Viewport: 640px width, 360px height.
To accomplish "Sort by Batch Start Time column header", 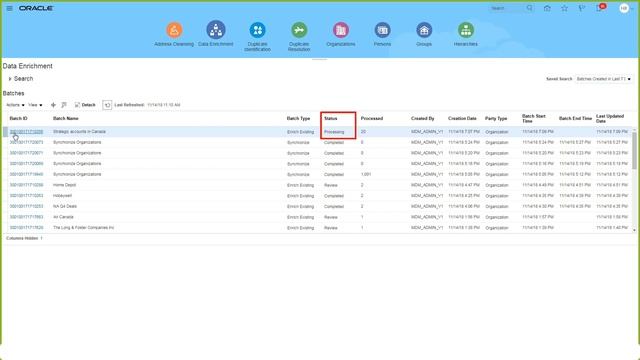I will [x=534, y=118].
